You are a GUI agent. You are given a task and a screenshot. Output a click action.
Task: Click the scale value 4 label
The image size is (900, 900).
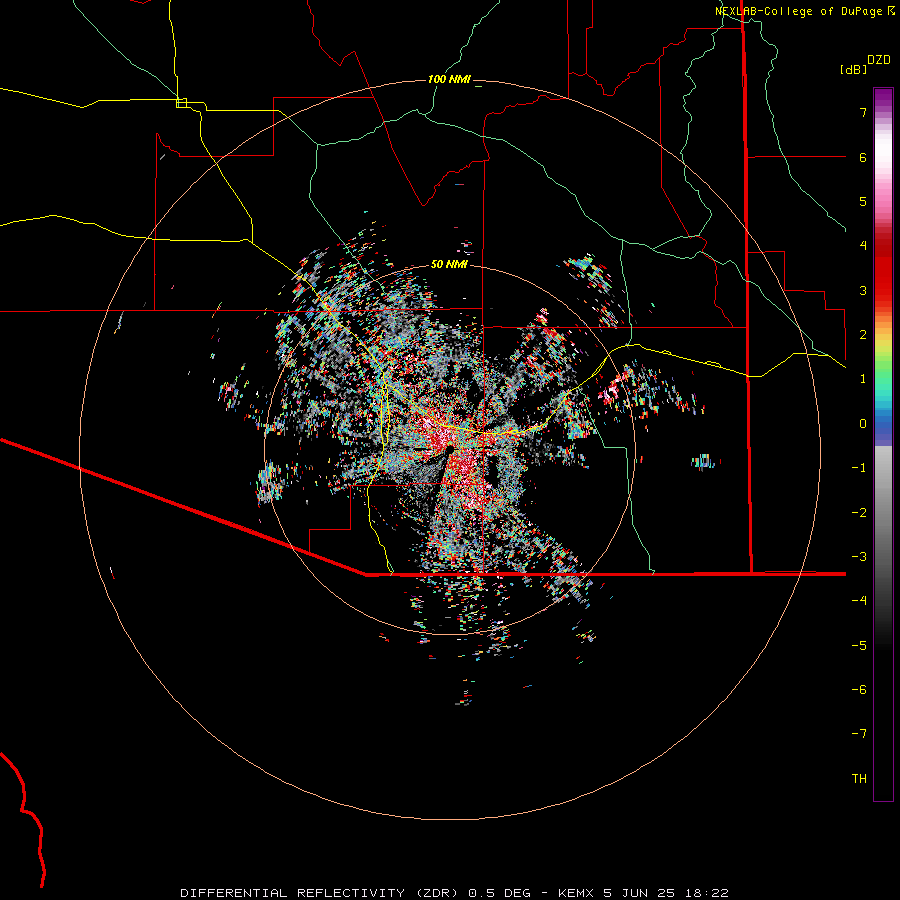(x=863, y=246)
